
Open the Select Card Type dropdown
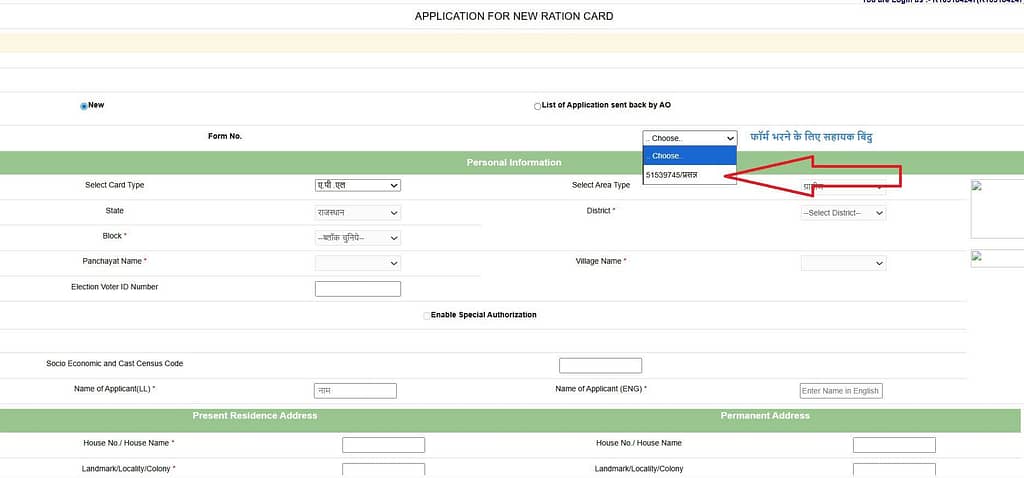pyautogui.click(x=357, y=185)
